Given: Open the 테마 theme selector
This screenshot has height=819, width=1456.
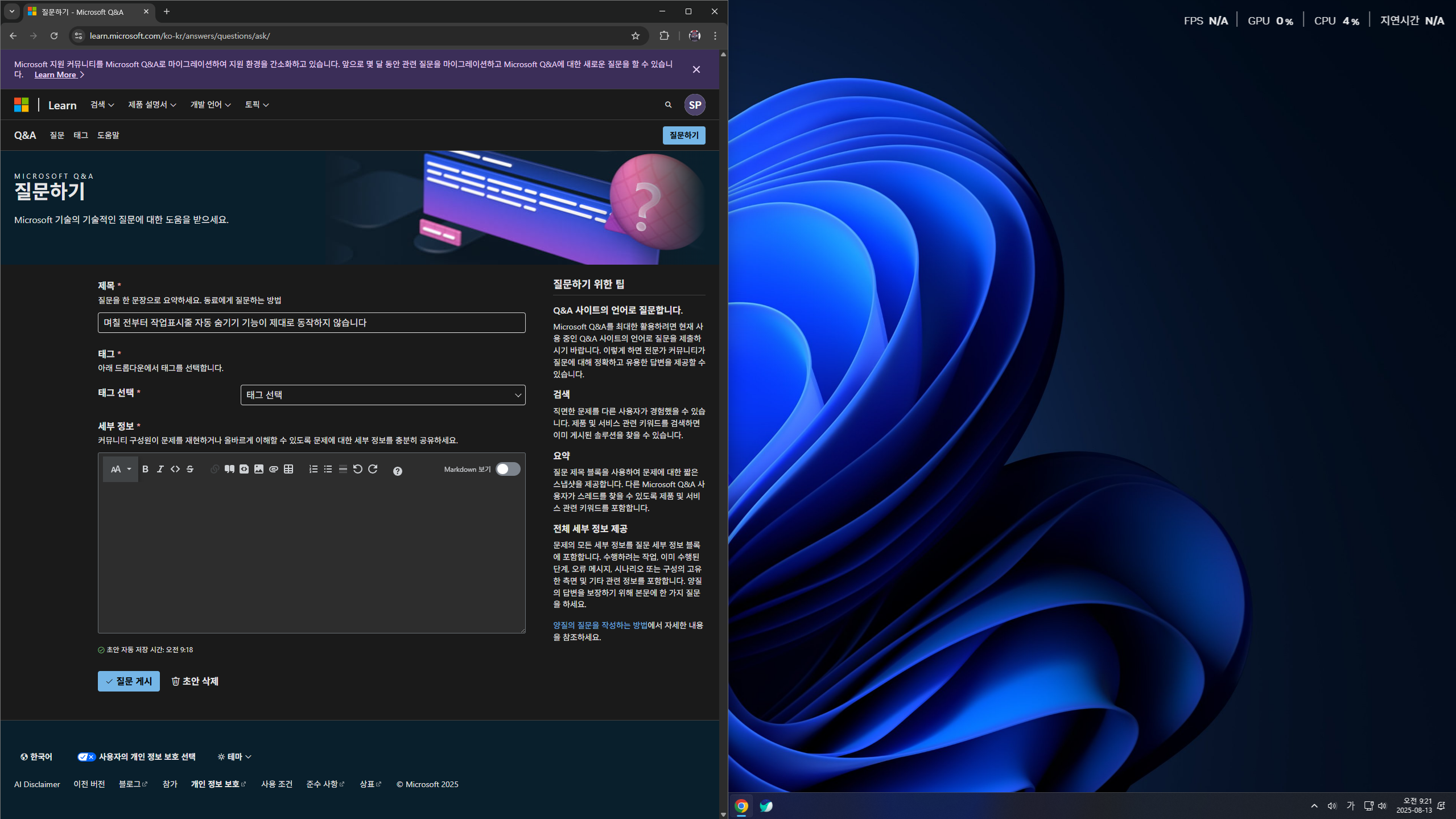Looking at the screenshot, I should coord(234,756).
